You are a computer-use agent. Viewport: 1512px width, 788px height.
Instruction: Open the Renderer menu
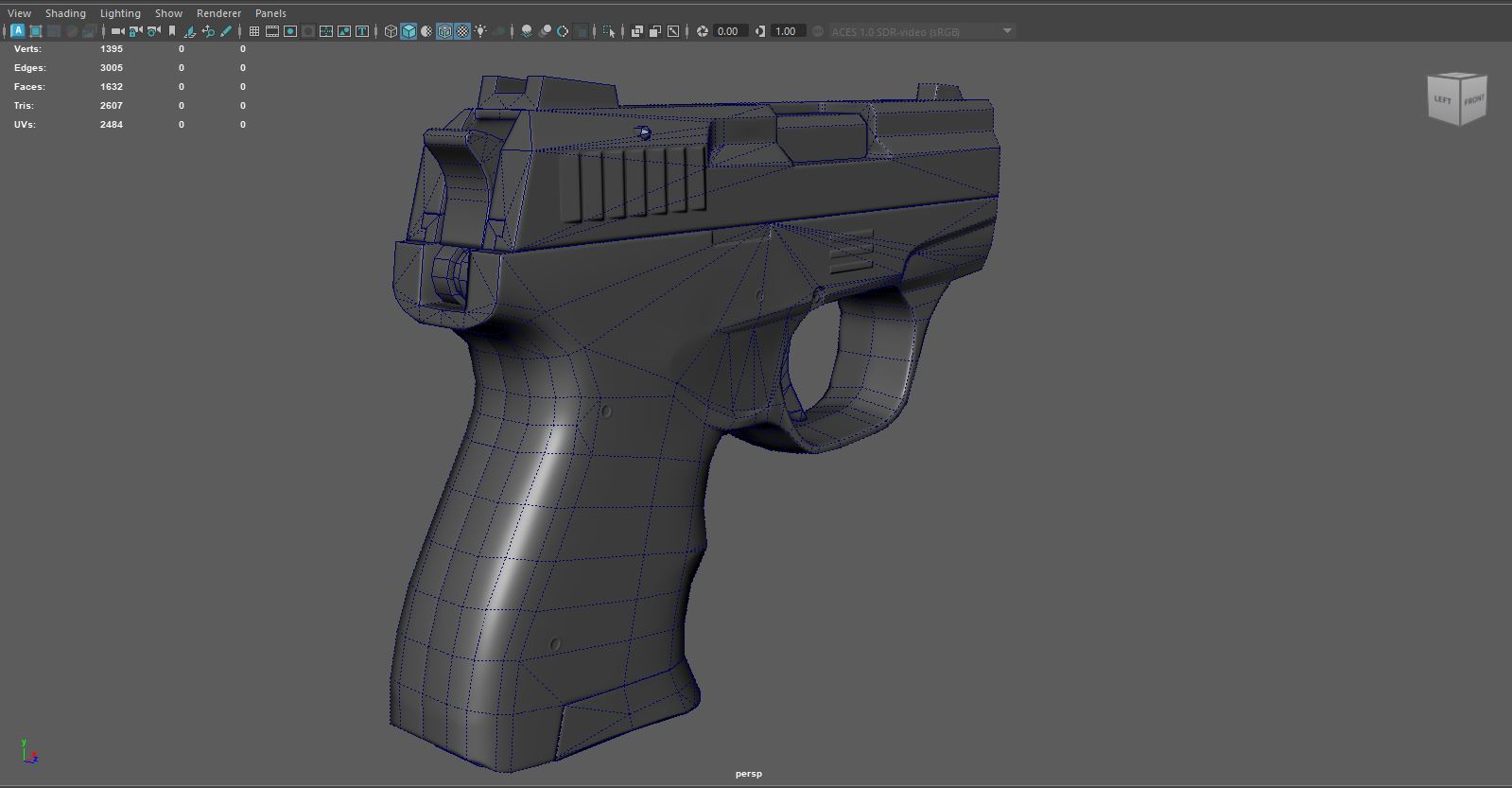(x=218, y=13)
